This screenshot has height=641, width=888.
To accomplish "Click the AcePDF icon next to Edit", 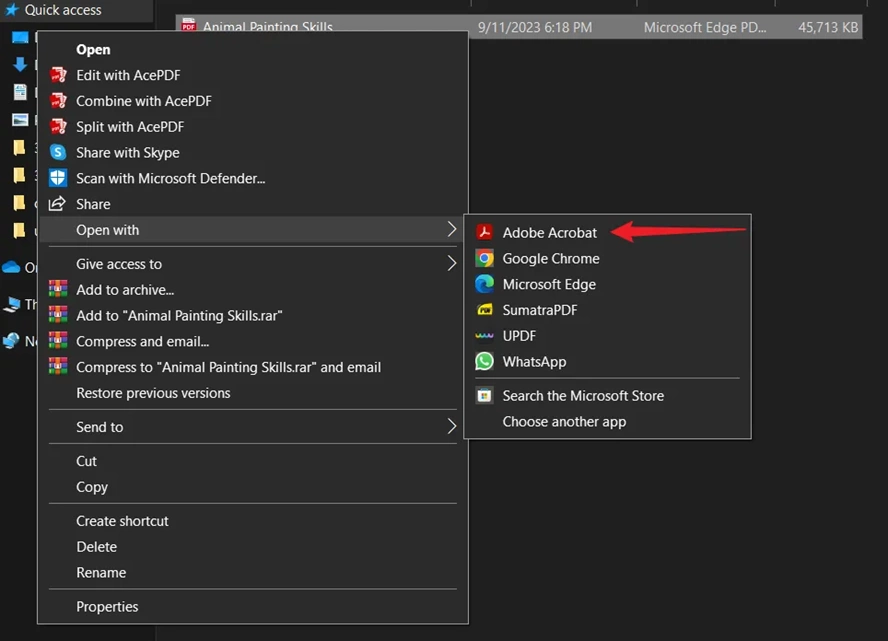I will pos(58,75).
